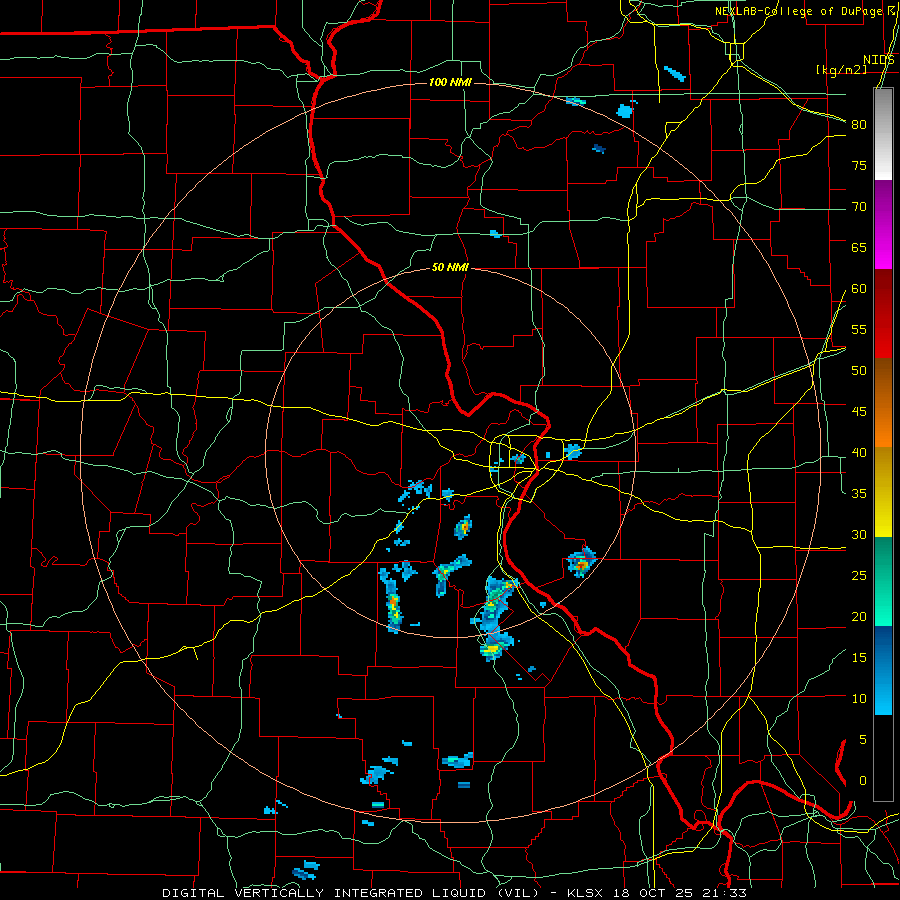This screenshot has width=900, height=900.
Task: Click the "100 NMI" range ring label
Action: pos(451,83)
